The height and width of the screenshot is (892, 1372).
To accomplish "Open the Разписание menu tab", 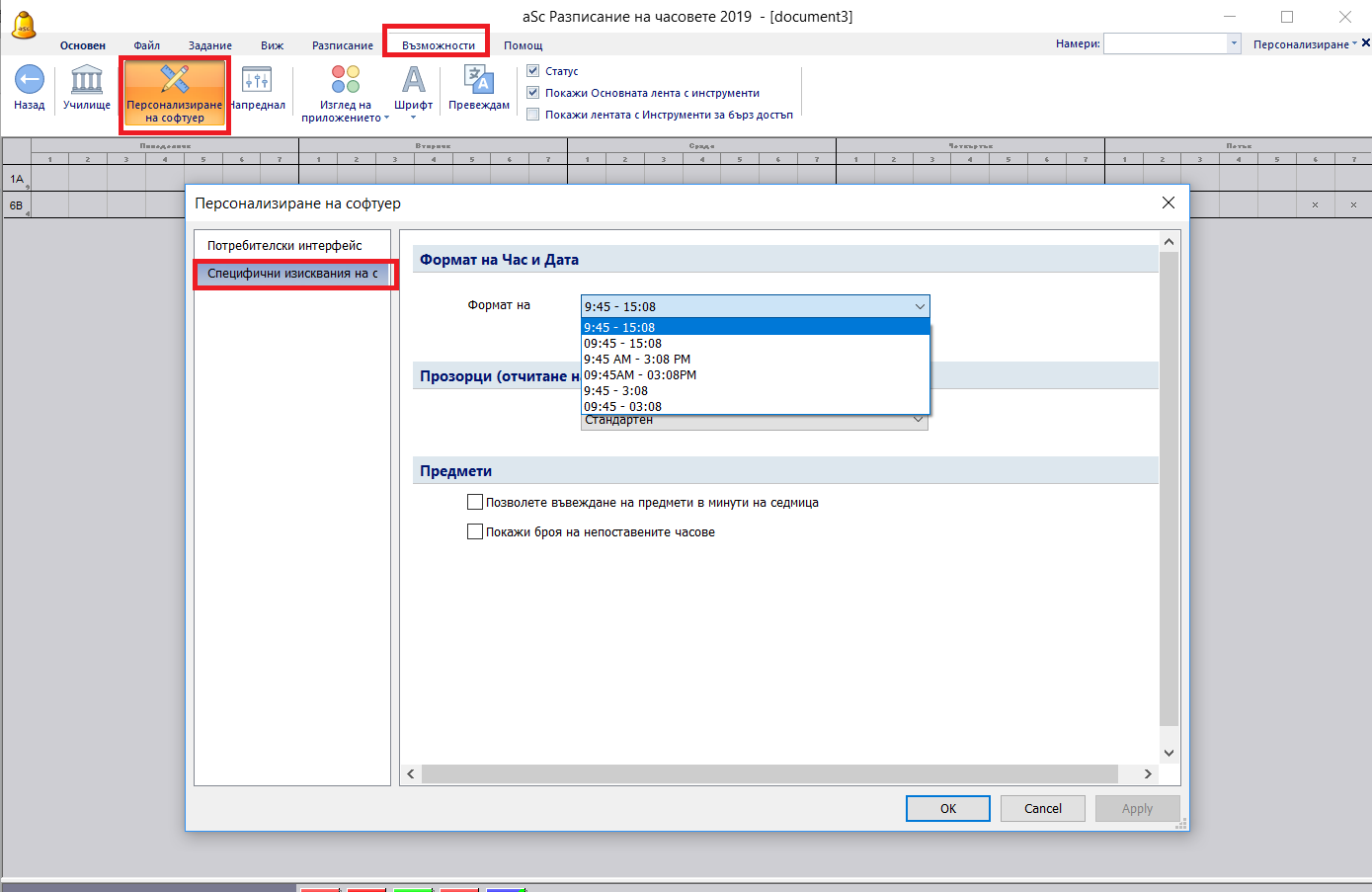I will (343, 45).
